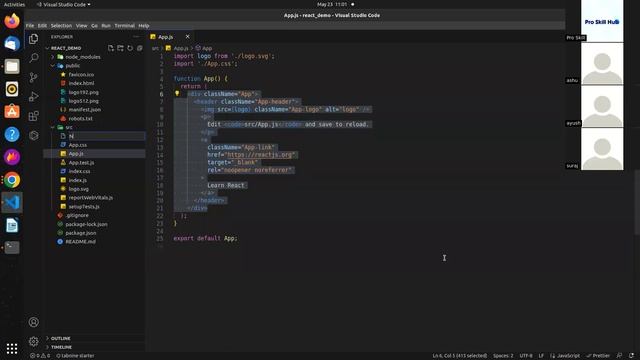The image size is (640, 360).
Task: Open Thunderbird from the dock
Action: point(12,44)
